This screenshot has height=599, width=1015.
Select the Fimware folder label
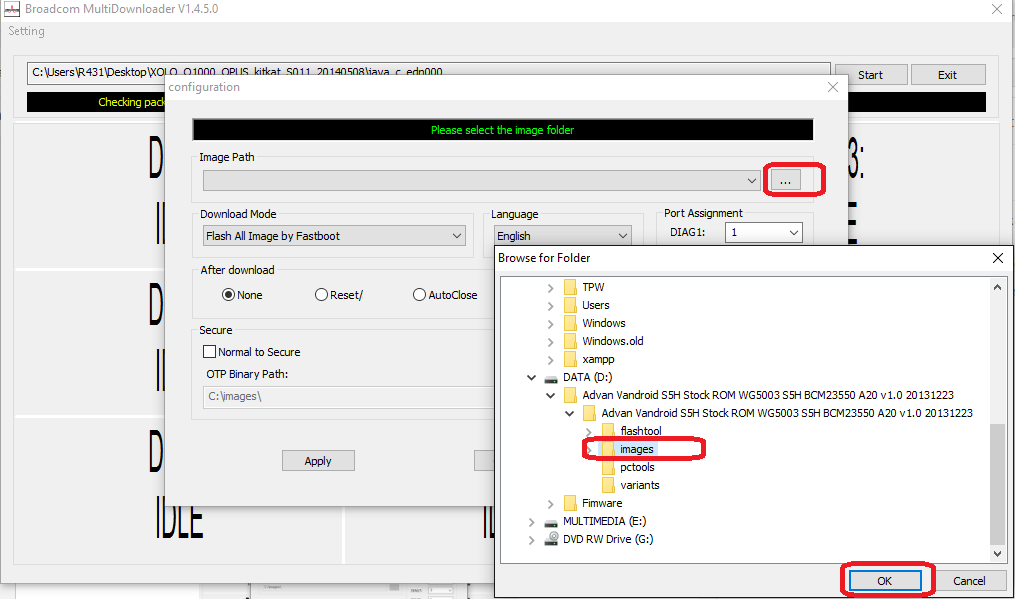tap(602, 503)
